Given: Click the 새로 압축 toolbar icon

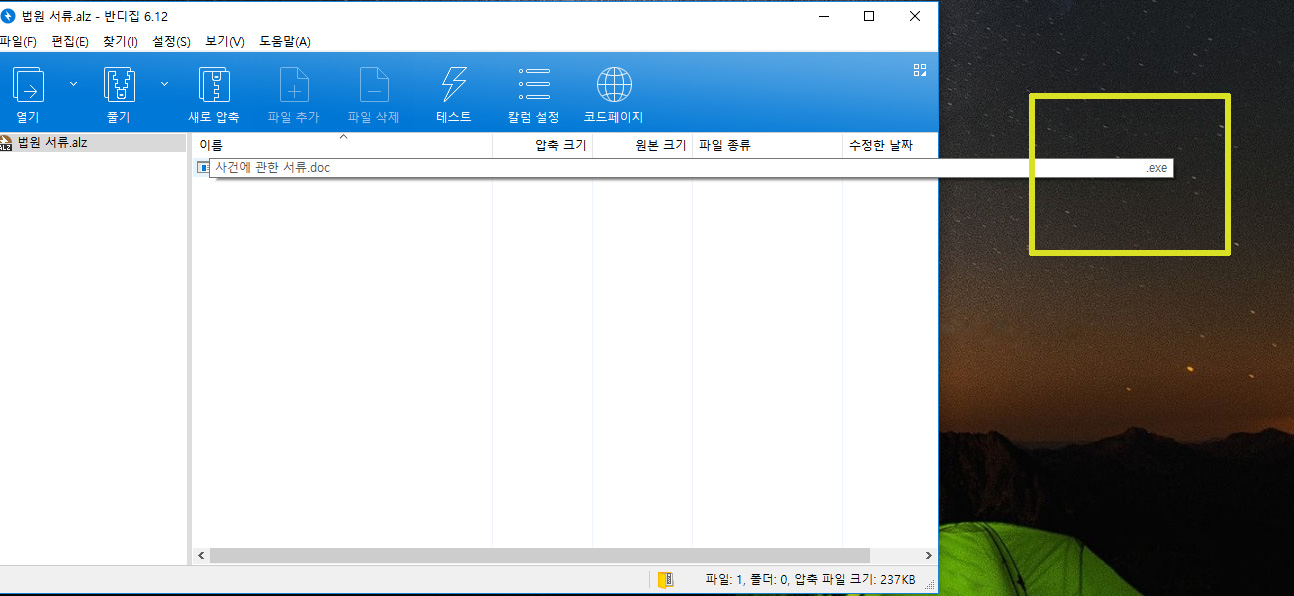Looking at the screenshot, I should [214, 85].
